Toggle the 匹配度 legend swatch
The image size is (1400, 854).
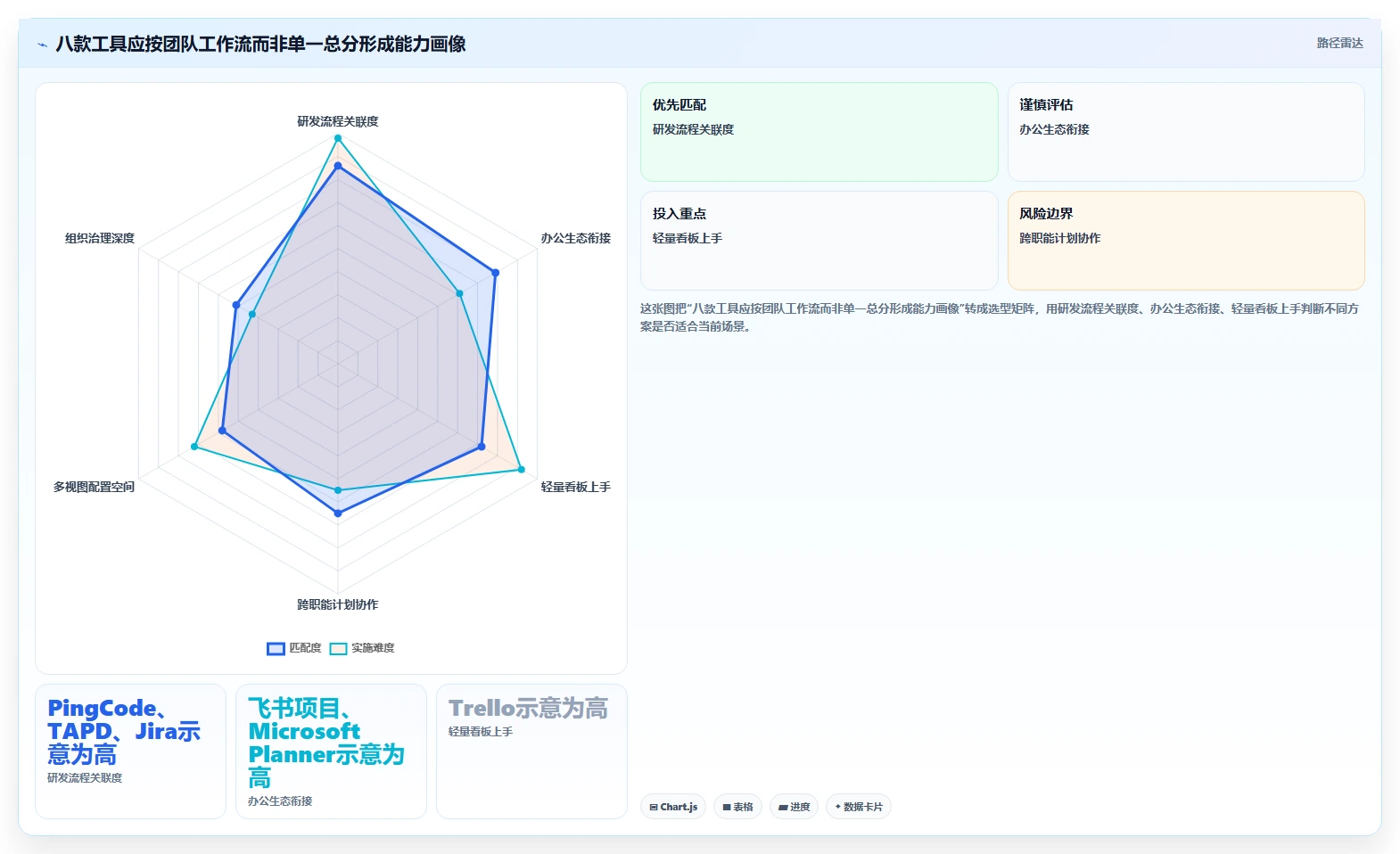pos(276,649)
